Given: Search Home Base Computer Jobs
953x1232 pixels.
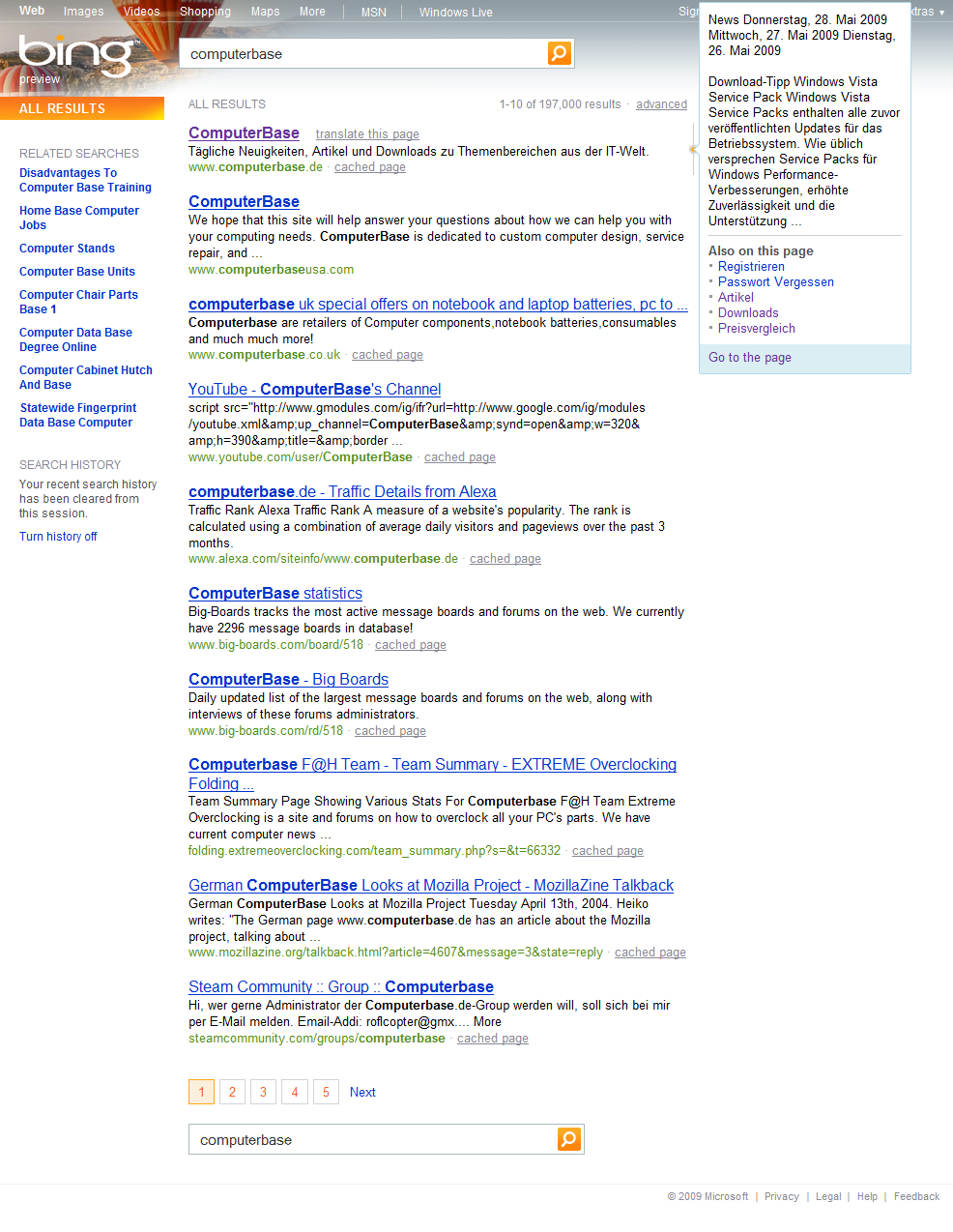Looking at the screenshot, I should (79, 218).
